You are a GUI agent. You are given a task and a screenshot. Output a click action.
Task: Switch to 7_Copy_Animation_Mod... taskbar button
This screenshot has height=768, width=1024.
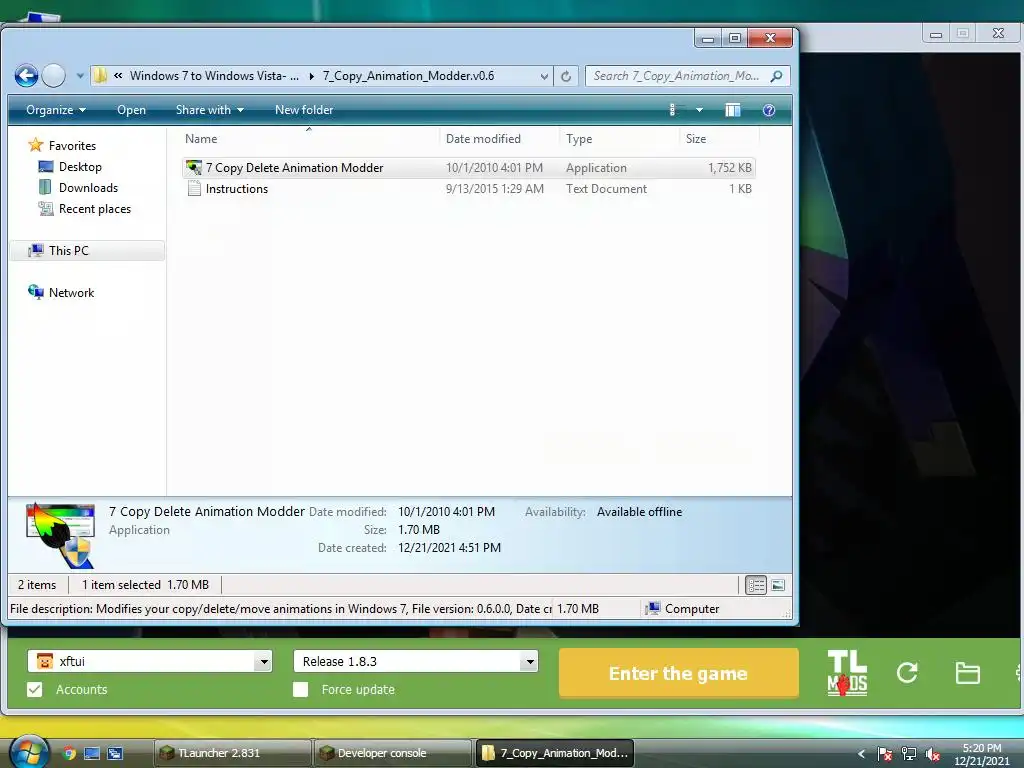(554, 753)
